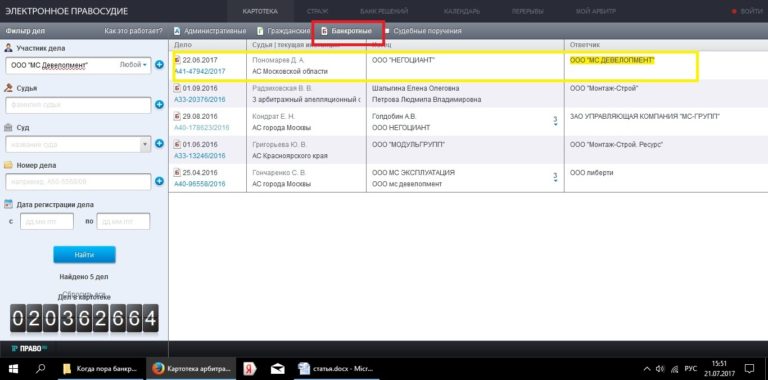Add another judge with plus icon

(x=159, y=105)
